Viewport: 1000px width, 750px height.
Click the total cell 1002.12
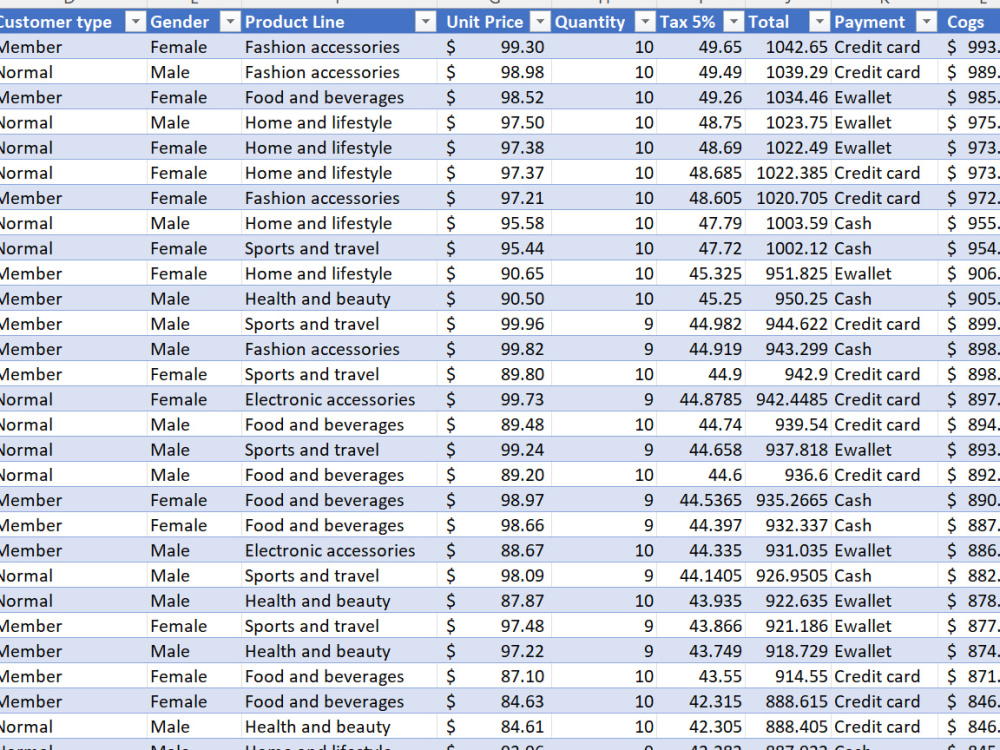tap(788, 249)
